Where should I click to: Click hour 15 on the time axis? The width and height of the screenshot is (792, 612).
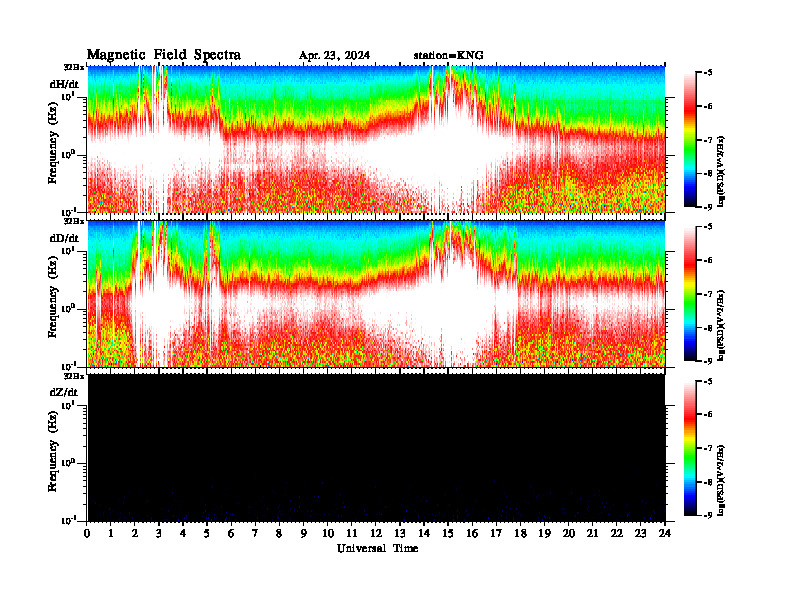(x=448, y=533)
